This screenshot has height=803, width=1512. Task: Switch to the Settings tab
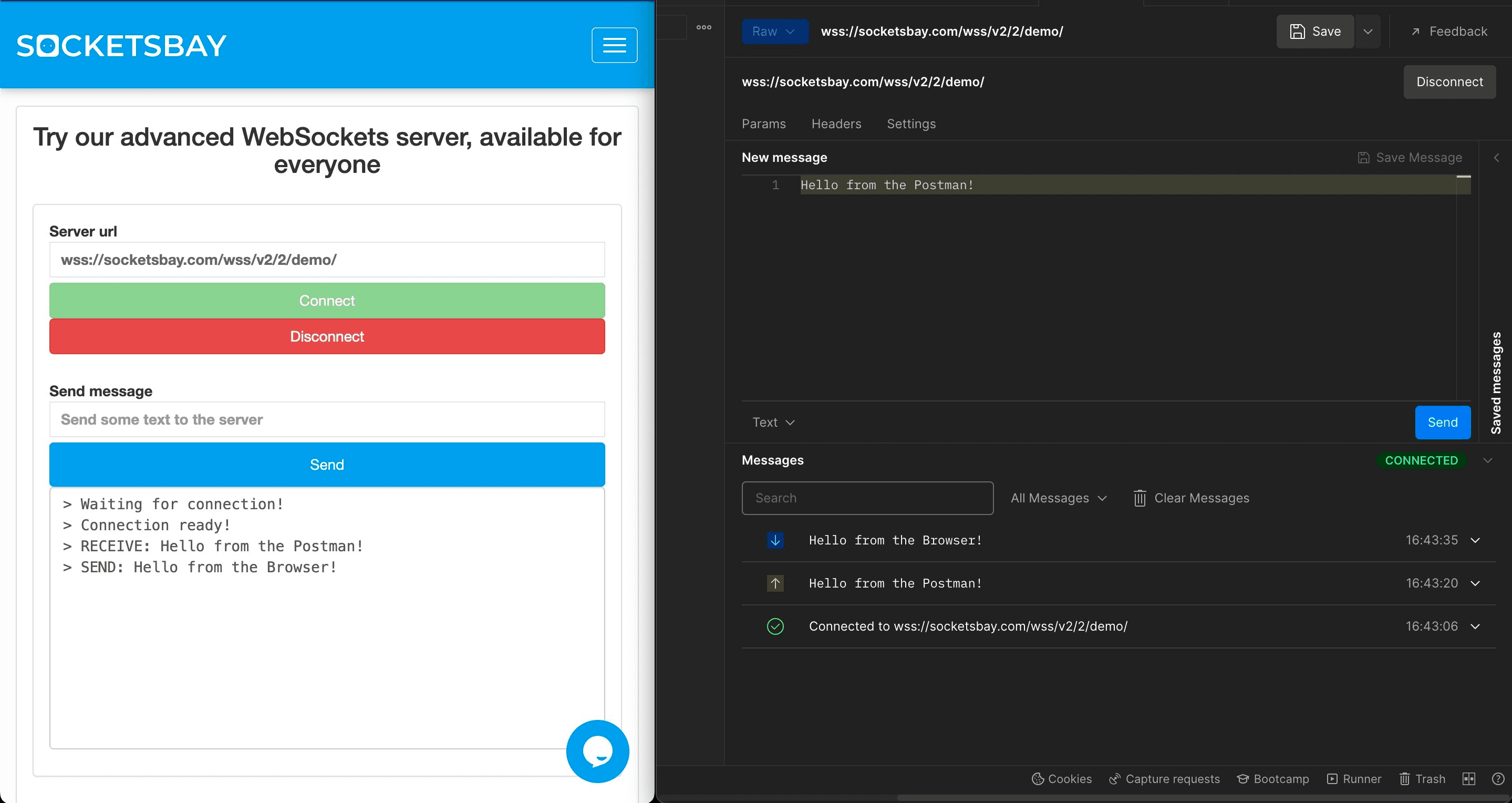tap(911, 124)
